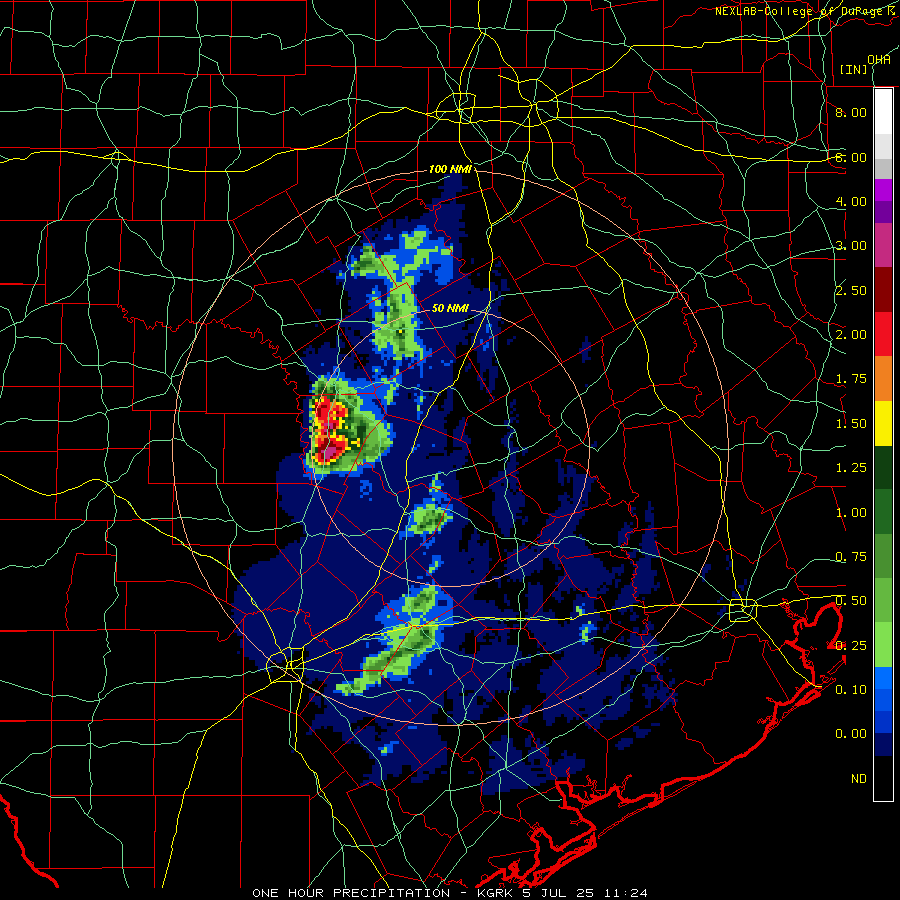Screen dimensions: 900x900
Task: Click the OHA product label
Action: click(878, 59)
